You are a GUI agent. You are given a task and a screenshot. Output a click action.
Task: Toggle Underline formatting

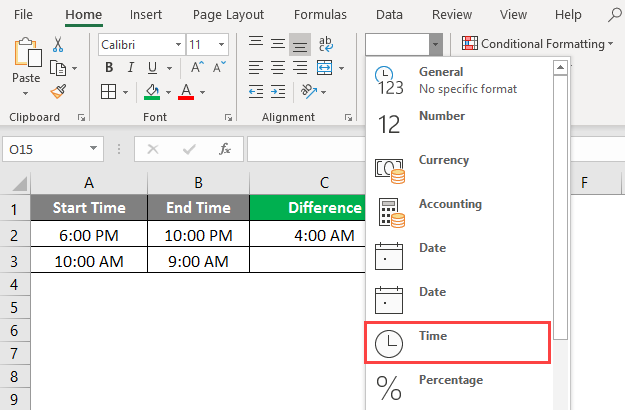click(x=152, y=68)
